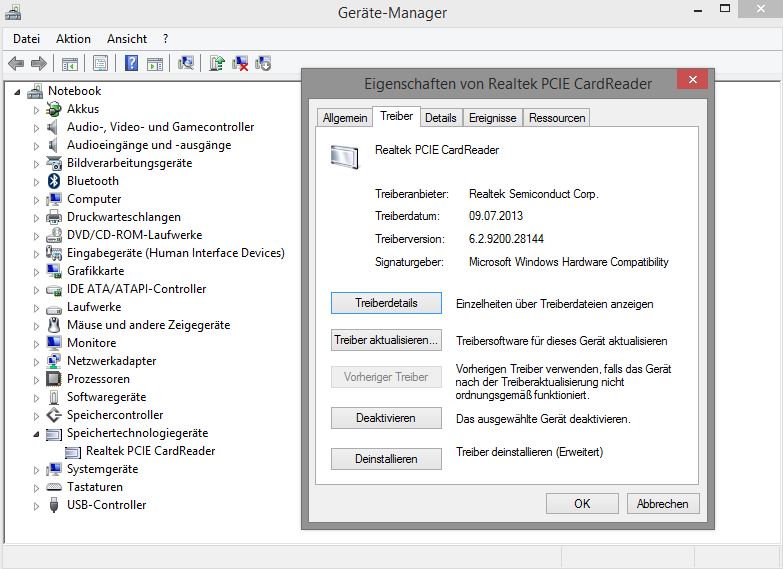
Task: Click the Deinstallieren button
Action: pyautogui.click(x=386, y=459)
